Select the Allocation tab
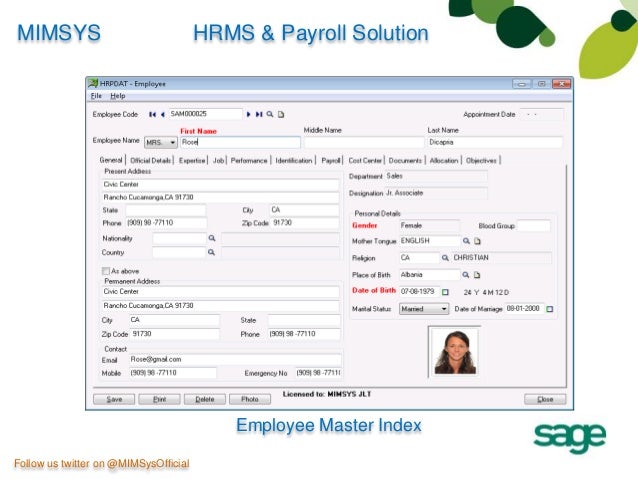The height and width of the screenshot is (479, 638). 444,160
